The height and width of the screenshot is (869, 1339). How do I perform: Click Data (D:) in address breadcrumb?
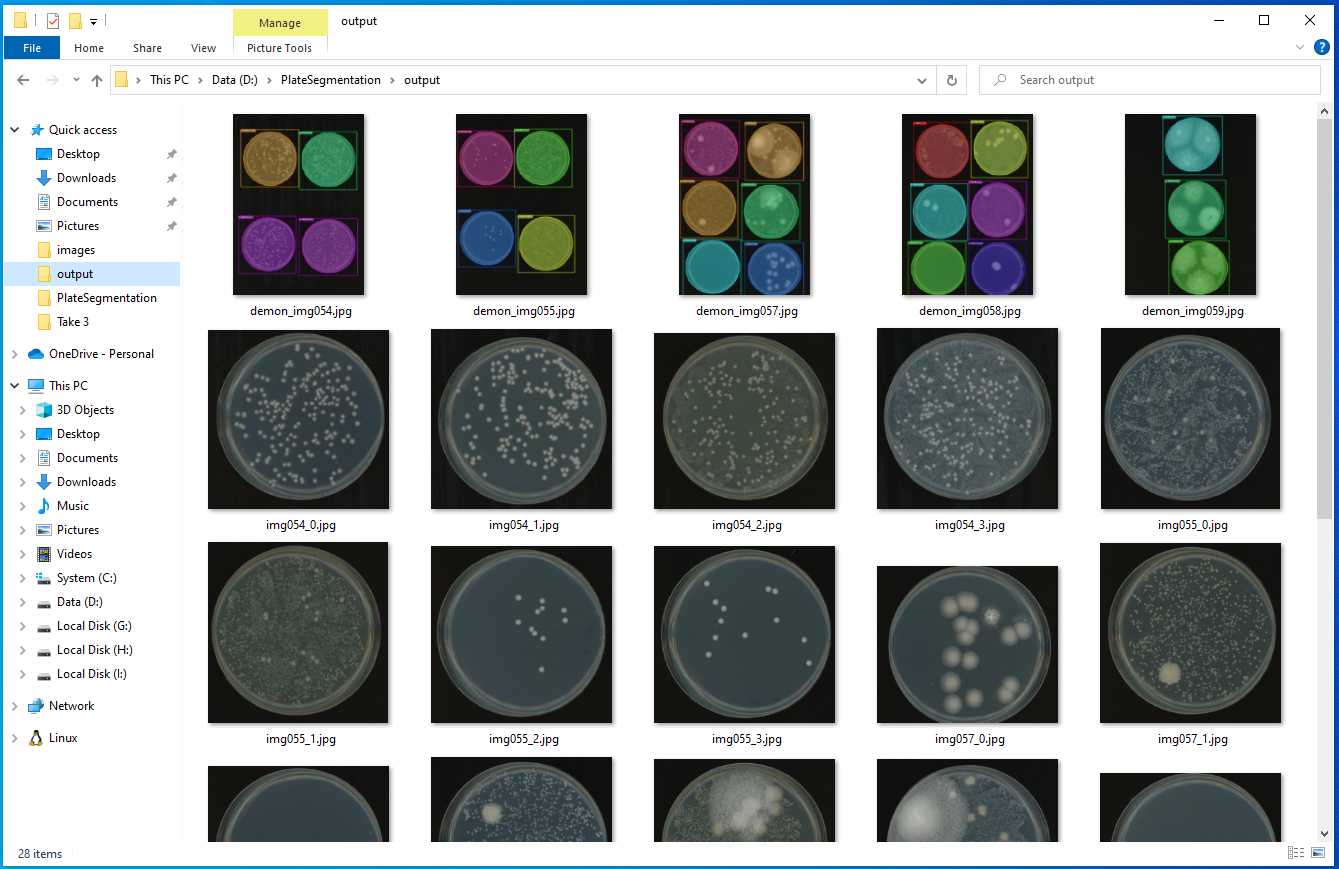[235, 80]
